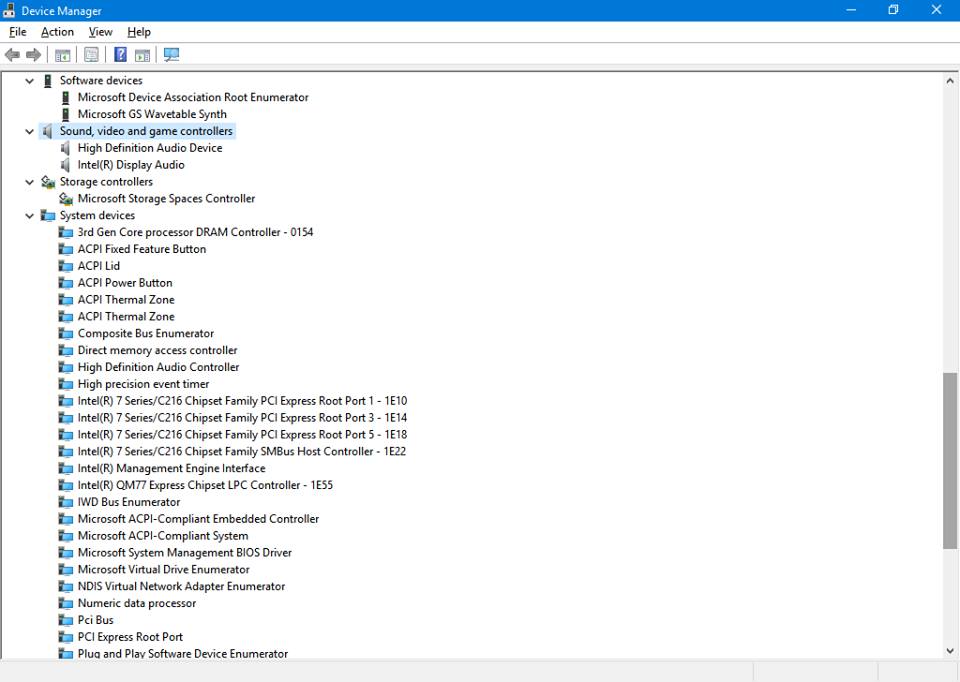Screen dimensions: 960x682
Task: Click the Software devices category icon
Action: click(x=48, y=80)
